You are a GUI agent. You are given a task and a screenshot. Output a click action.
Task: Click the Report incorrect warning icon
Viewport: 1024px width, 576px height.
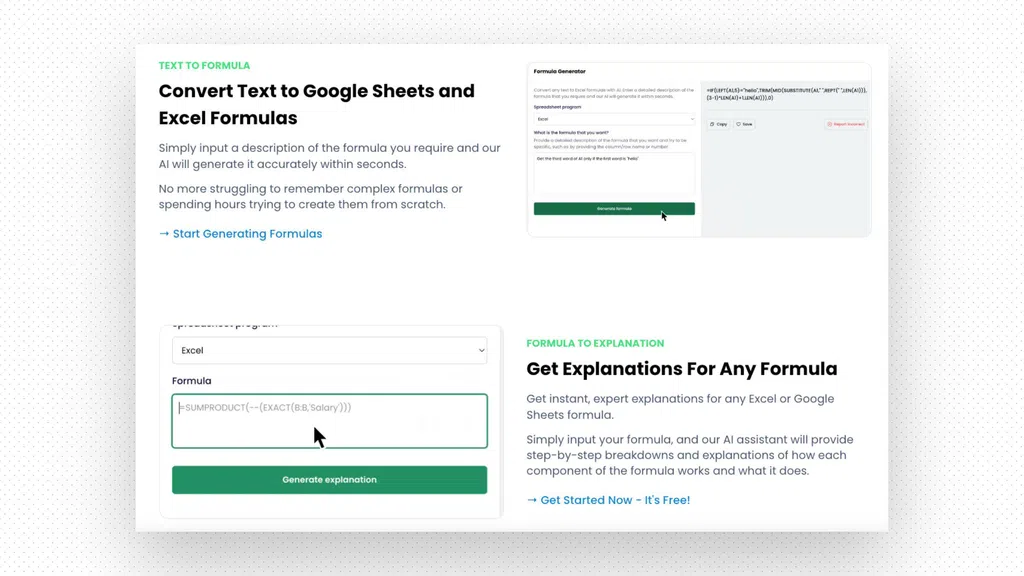(x=829, y=125)
